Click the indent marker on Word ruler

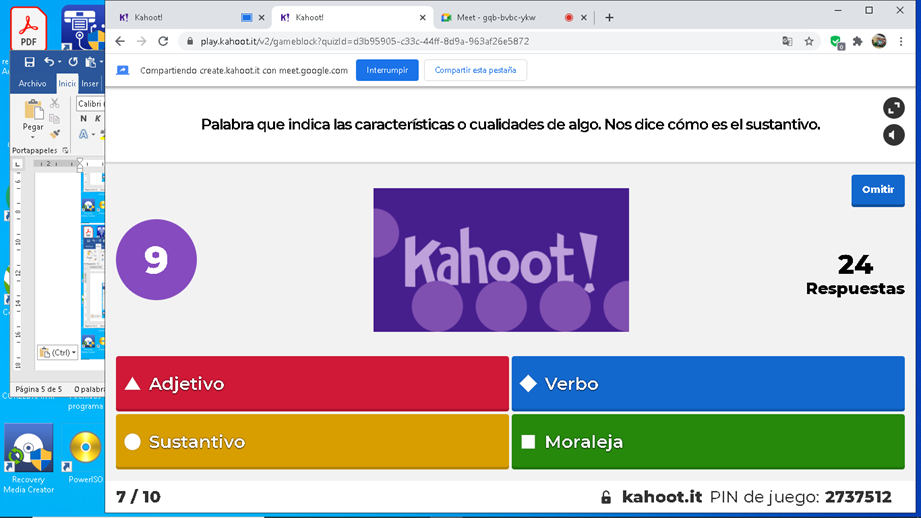pyautogui.click(x=80, y=164)
